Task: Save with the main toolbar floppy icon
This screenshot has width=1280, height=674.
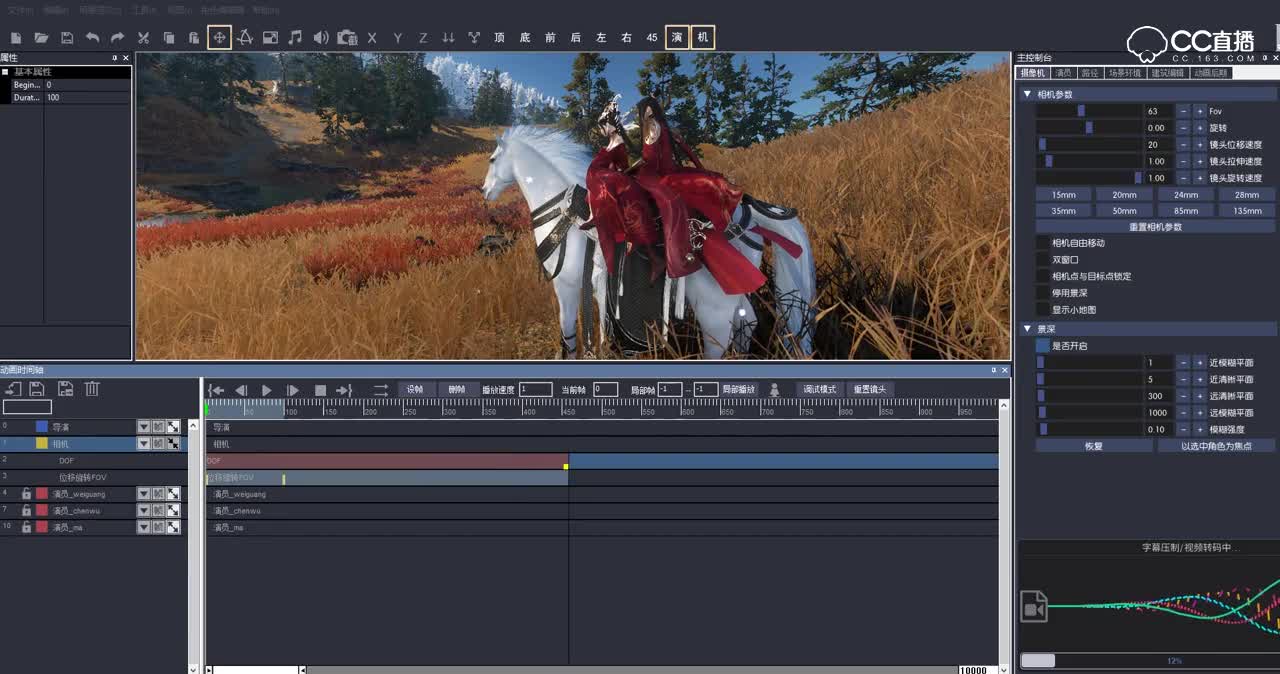Action: pyautogui.click(x=67, y=38)
